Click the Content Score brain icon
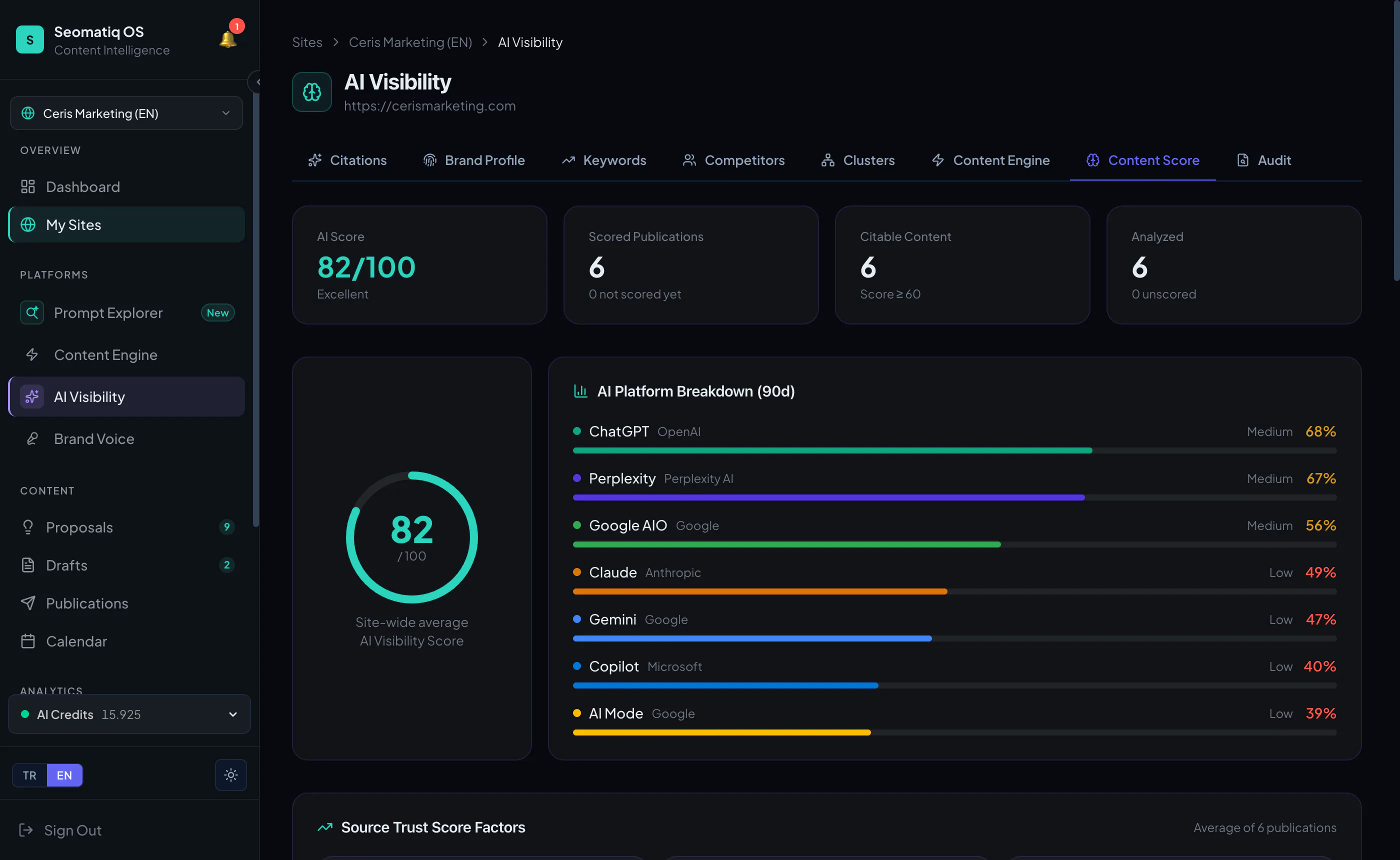Image resolution: width=1400 pixels, height=860 pixels. point(1092,160)
